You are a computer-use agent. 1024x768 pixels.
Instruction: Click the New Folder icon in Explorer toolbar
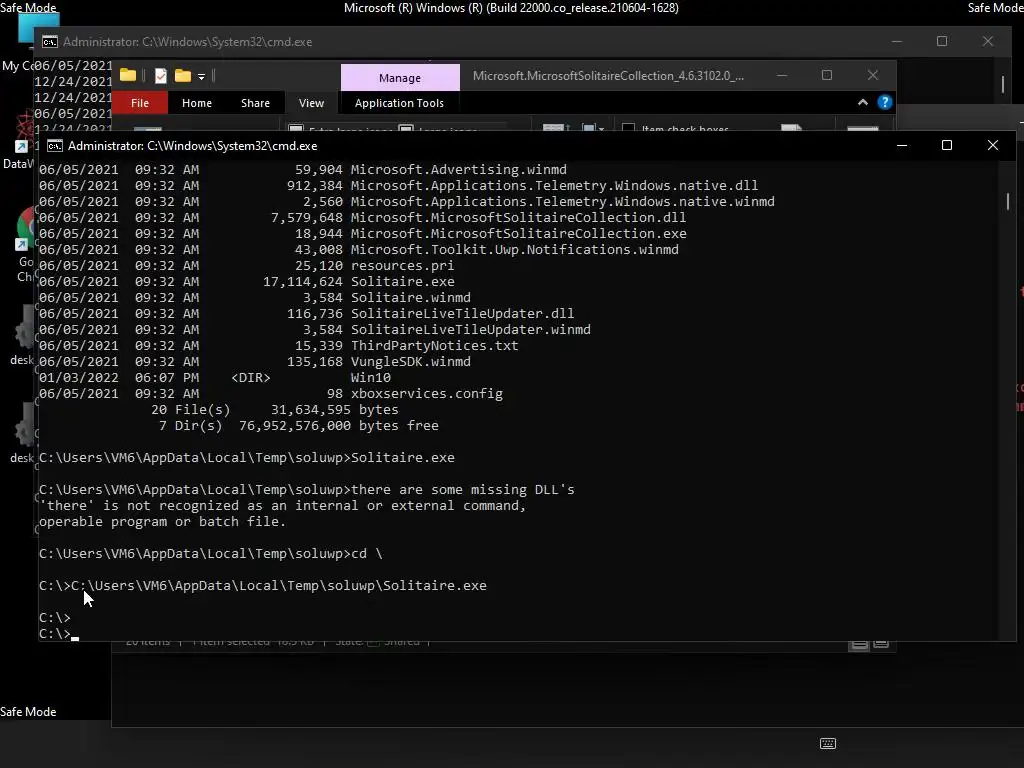[x=183, y=76]
